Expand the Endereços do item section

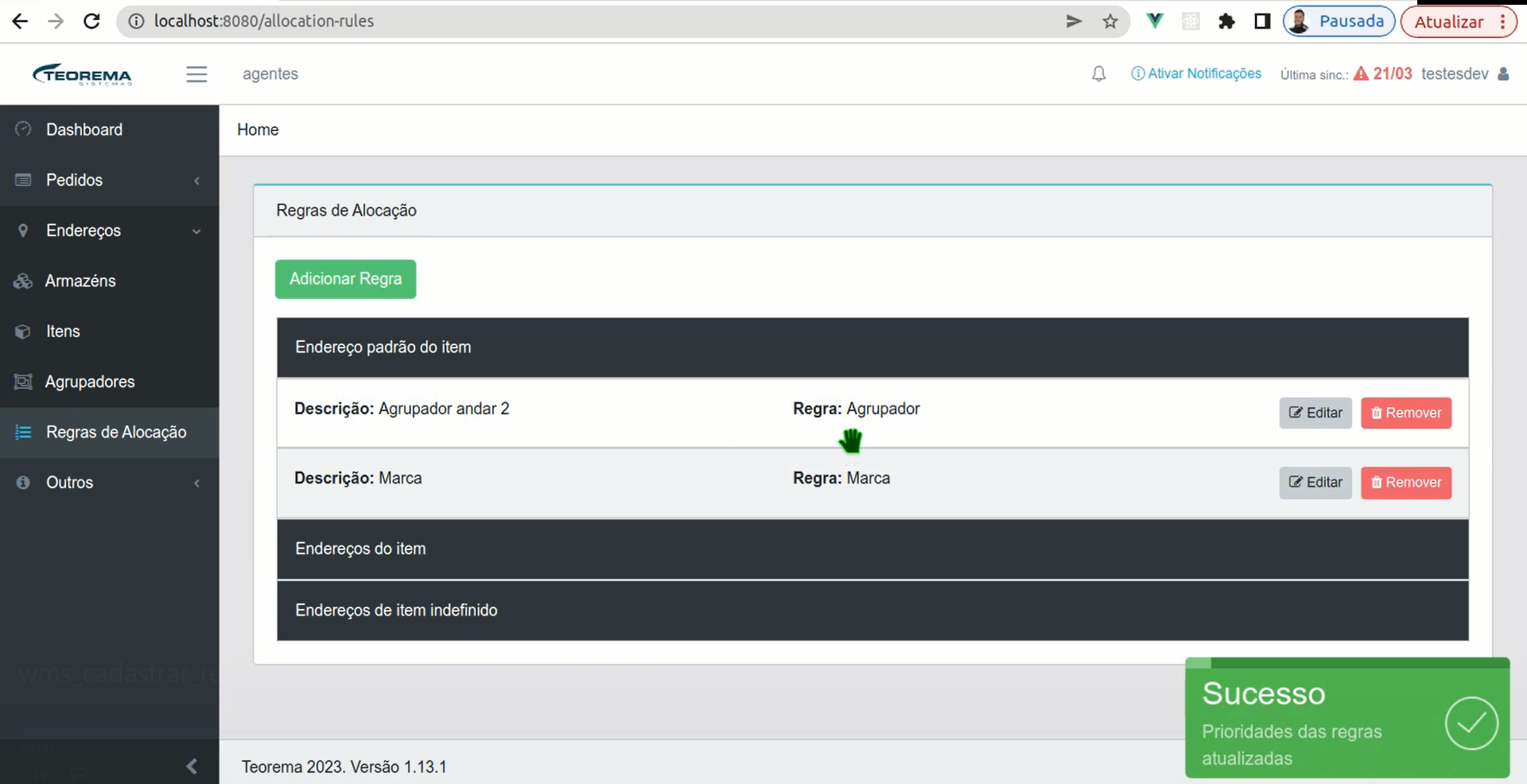pyautogui.click(x=872, y=549)
